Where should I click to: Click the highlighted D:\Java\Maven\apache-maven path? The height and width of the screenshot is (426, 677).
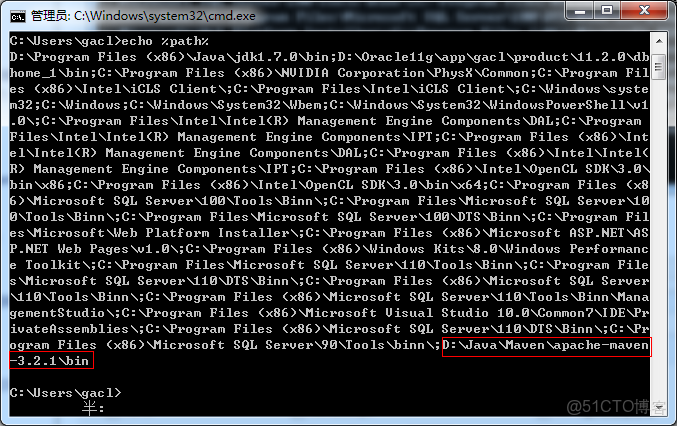click(x=546, y=345)
